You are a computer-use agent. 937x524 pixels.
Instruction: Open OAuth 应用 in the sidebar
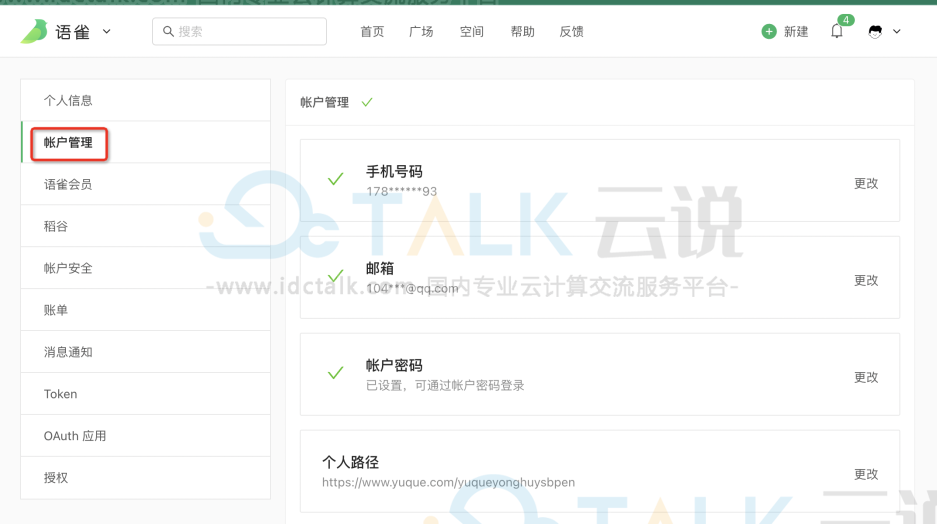[x=145, y=436]
